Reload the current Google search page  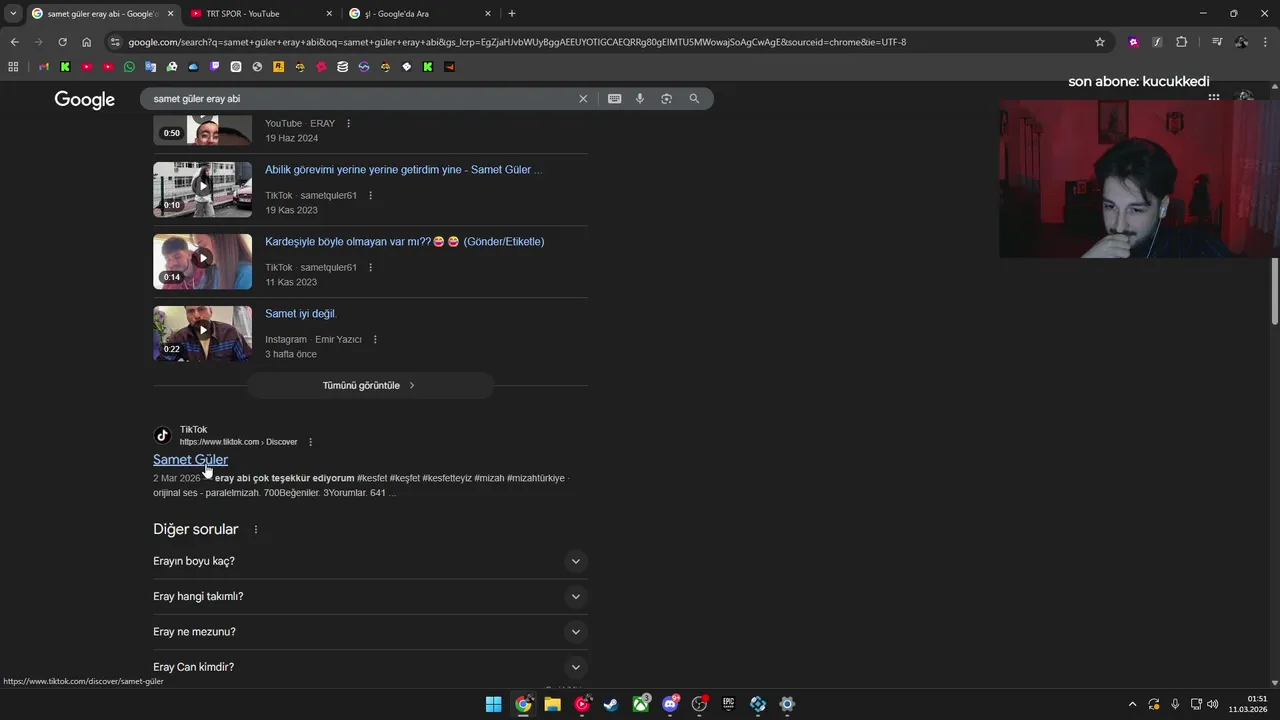[x=62, y=42]
